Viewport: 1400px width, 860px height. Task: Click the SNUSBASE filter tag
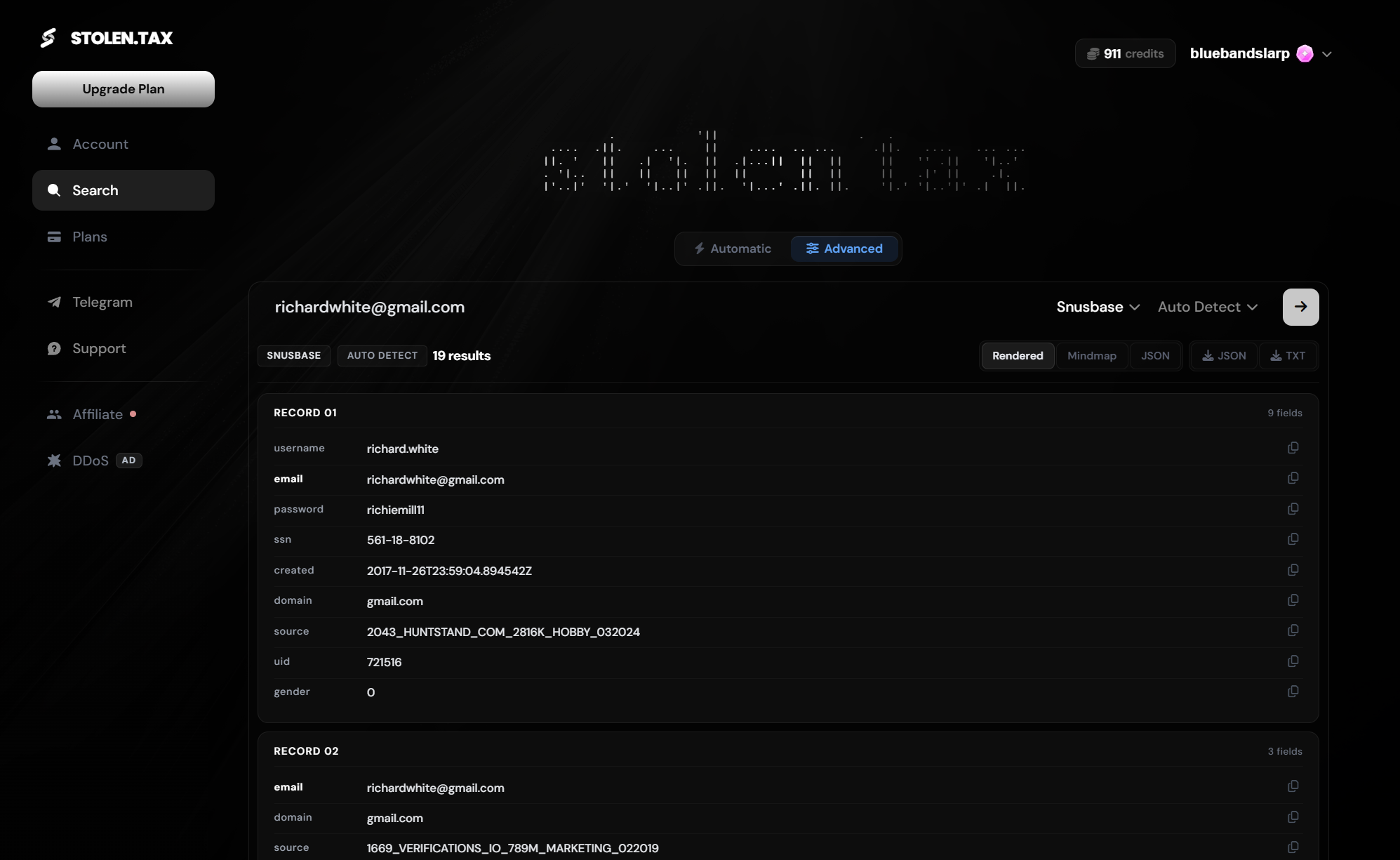pos(293,356)
